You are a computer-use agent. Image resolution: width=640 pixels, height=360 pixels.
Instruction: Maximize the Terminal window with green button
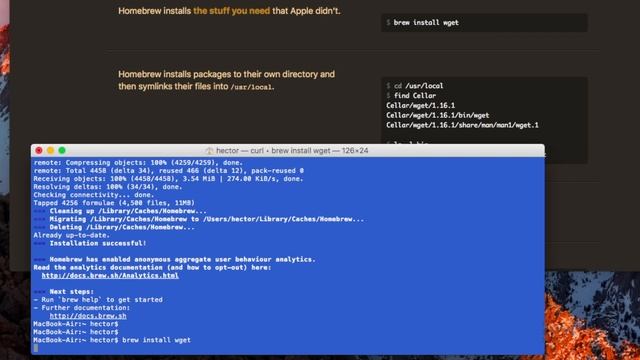[x=62, y=151]
